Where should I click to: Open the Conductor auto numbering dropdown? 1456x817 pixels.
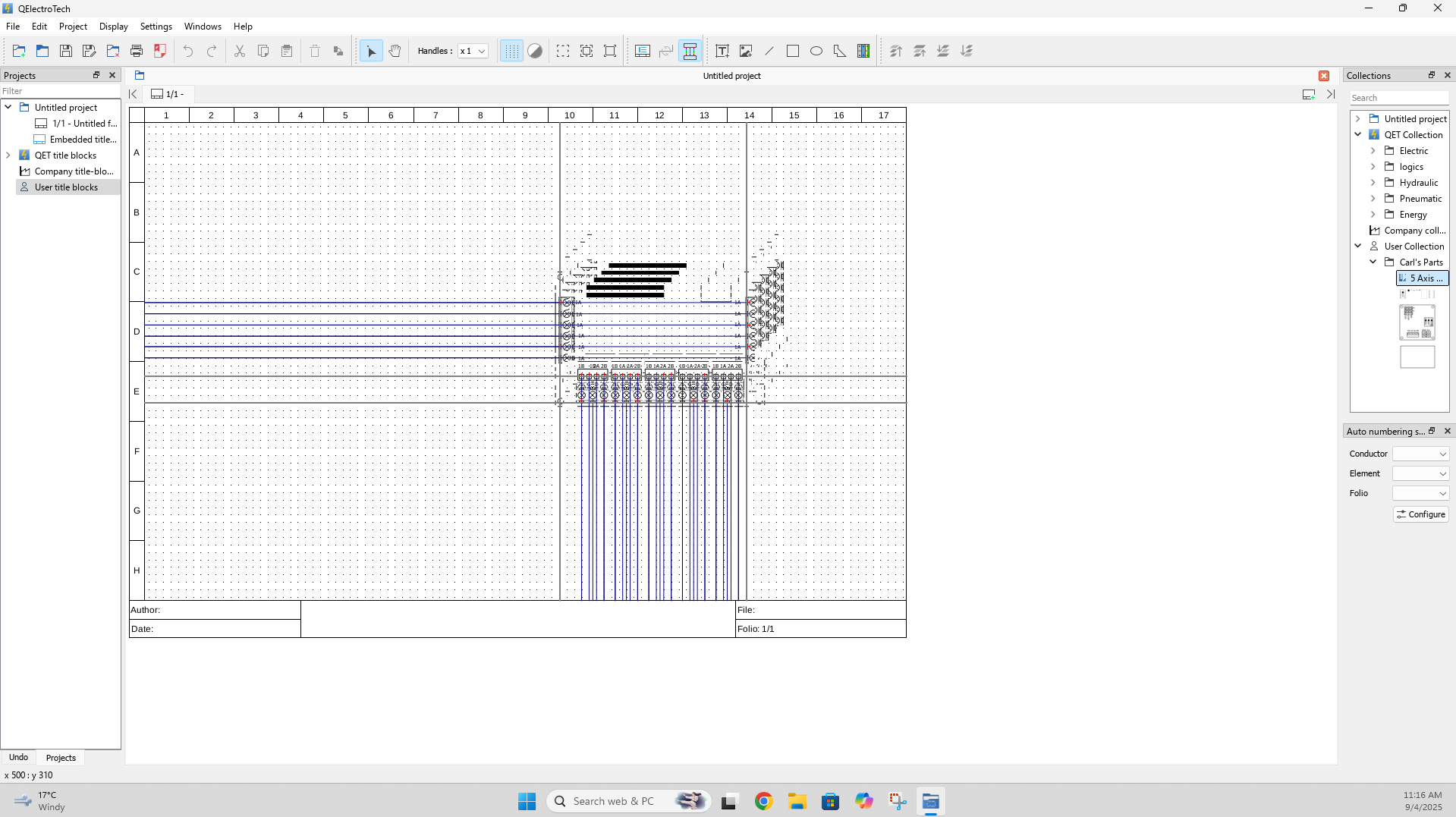click(1420, 454)
